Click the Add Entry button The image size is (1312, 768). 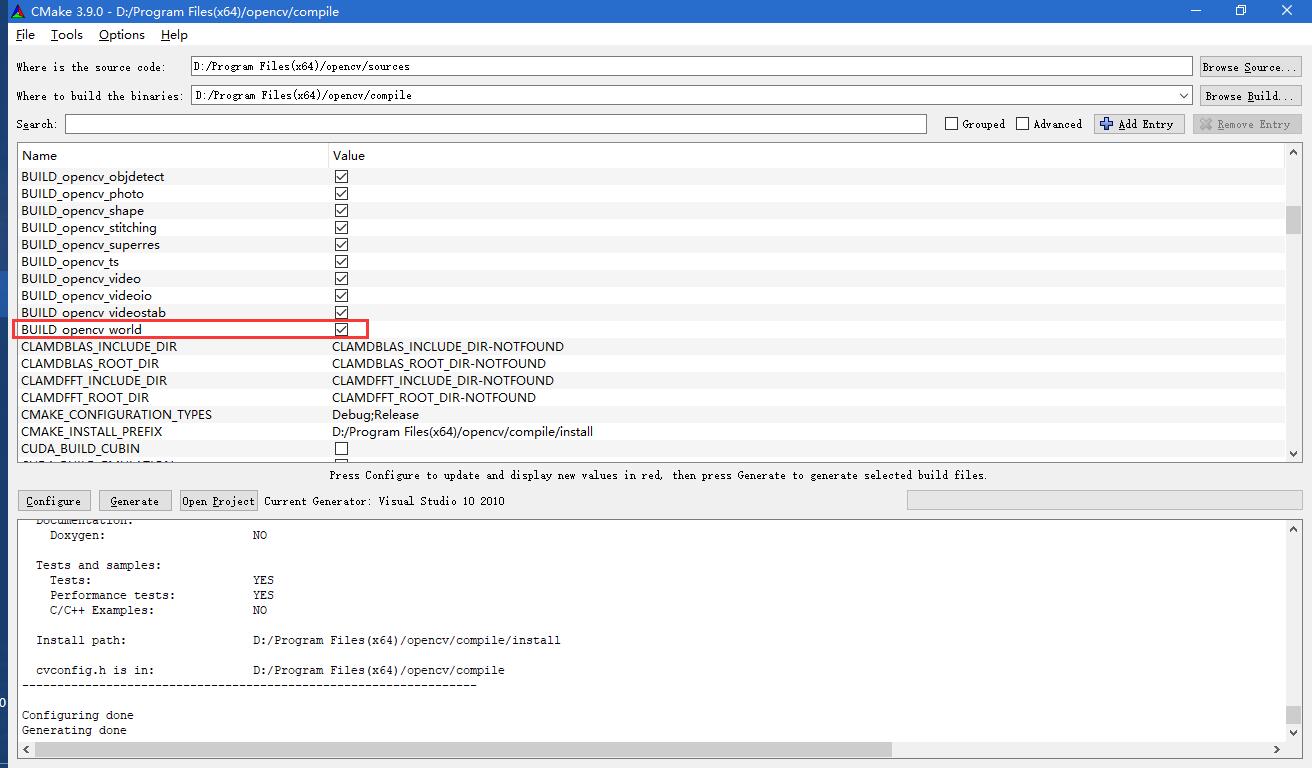pos(1139,124)
